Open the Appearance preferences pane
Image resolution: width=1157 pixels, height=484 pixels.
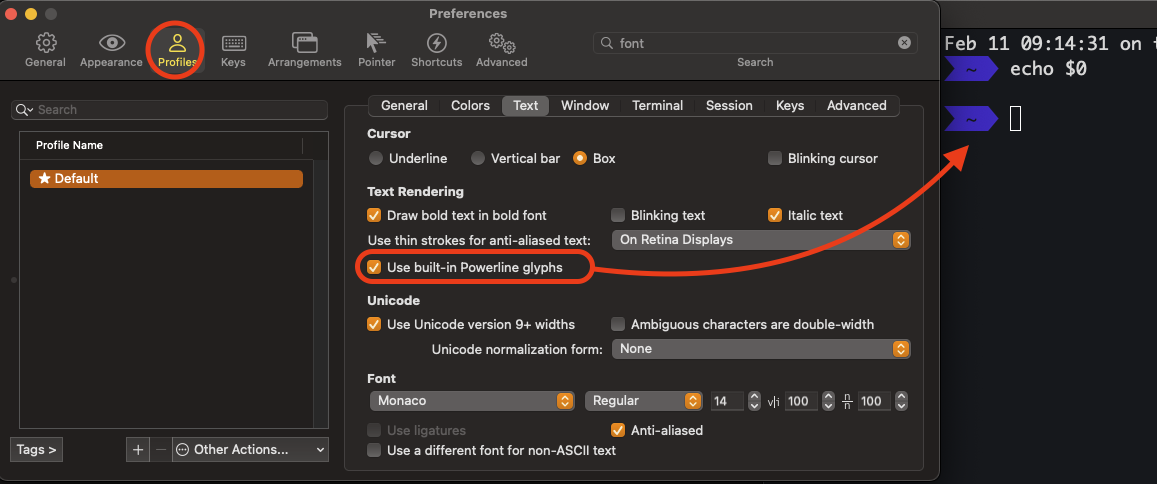coord(112,49)
